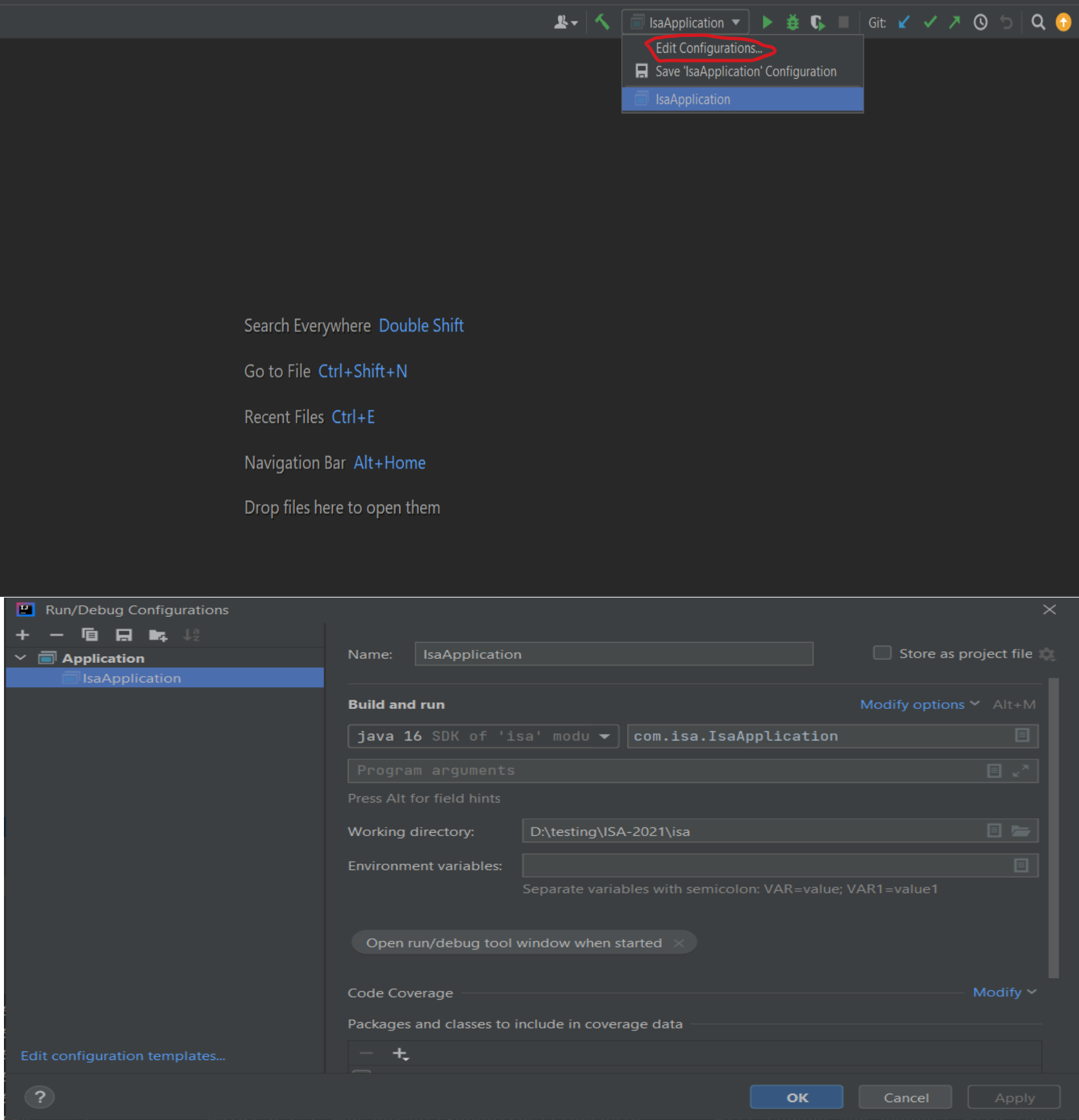1079x1120 pixels.
Task: Open help via the question mark icon
Action: pyautogui.click(x=40, y=1097)
